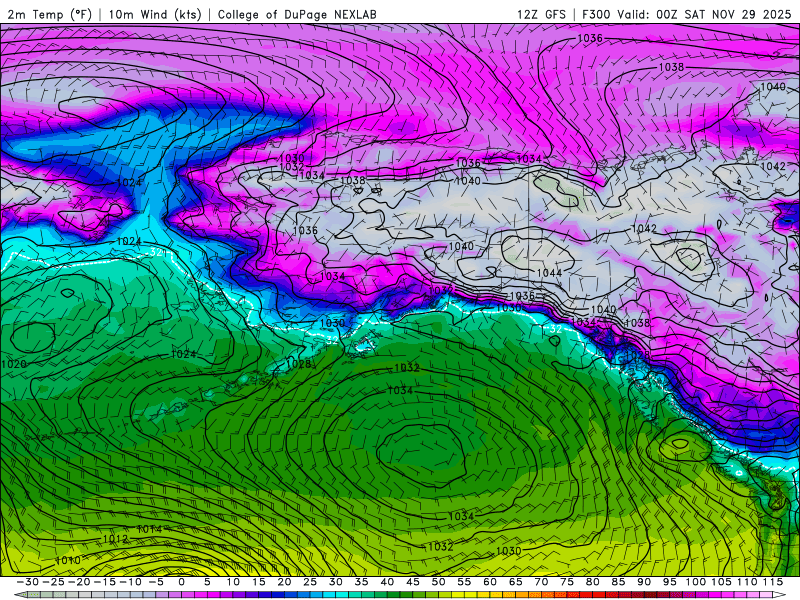
Task: Click the "College of DuPage NEXLAB" title text
Action: tap(297, 14)
